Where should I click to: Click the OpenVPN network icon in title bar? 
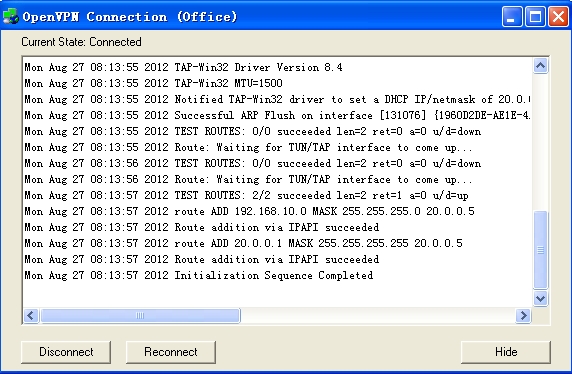point(10,16)
